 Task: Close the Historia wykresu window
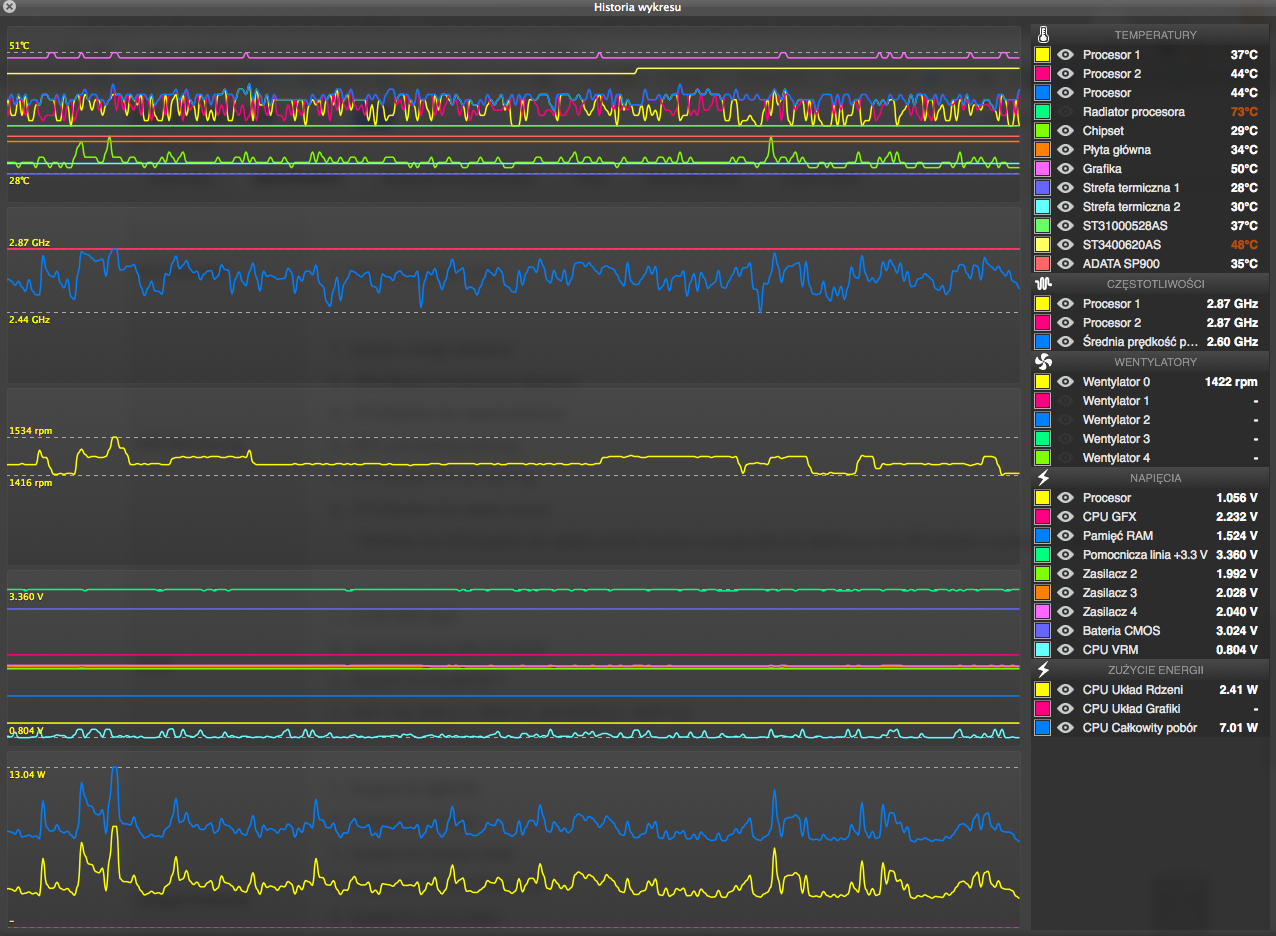pos(9,7)
